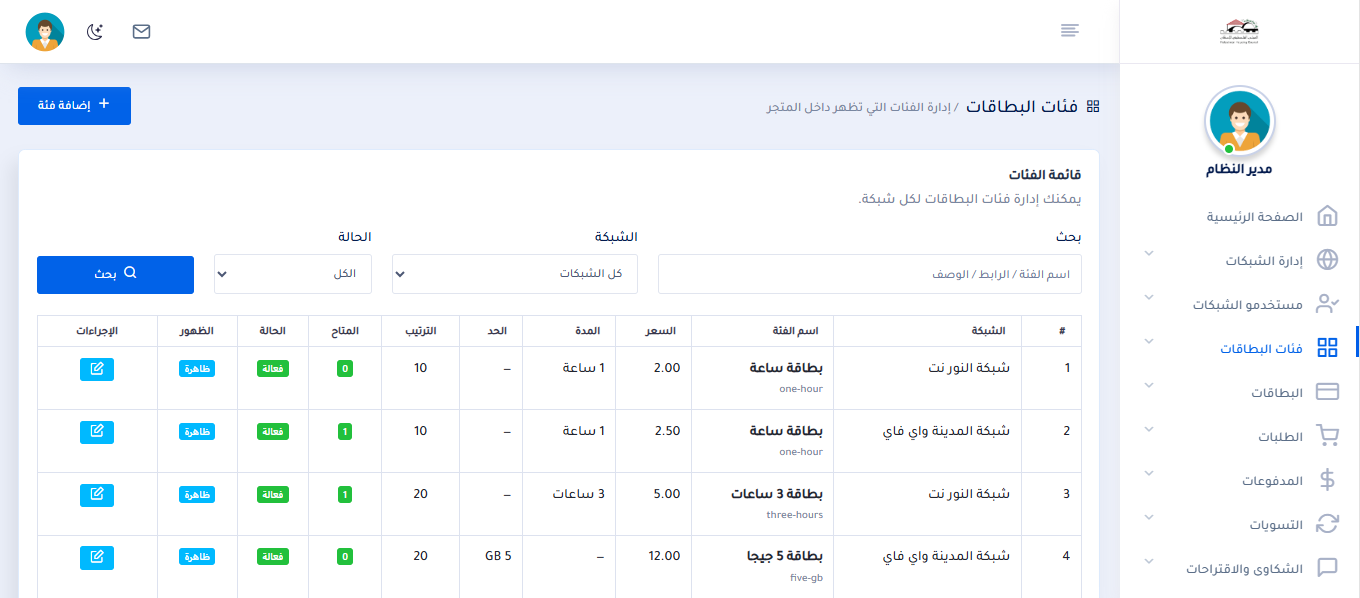Click the hamburger menu icon to collapse sidebar

1070,31
